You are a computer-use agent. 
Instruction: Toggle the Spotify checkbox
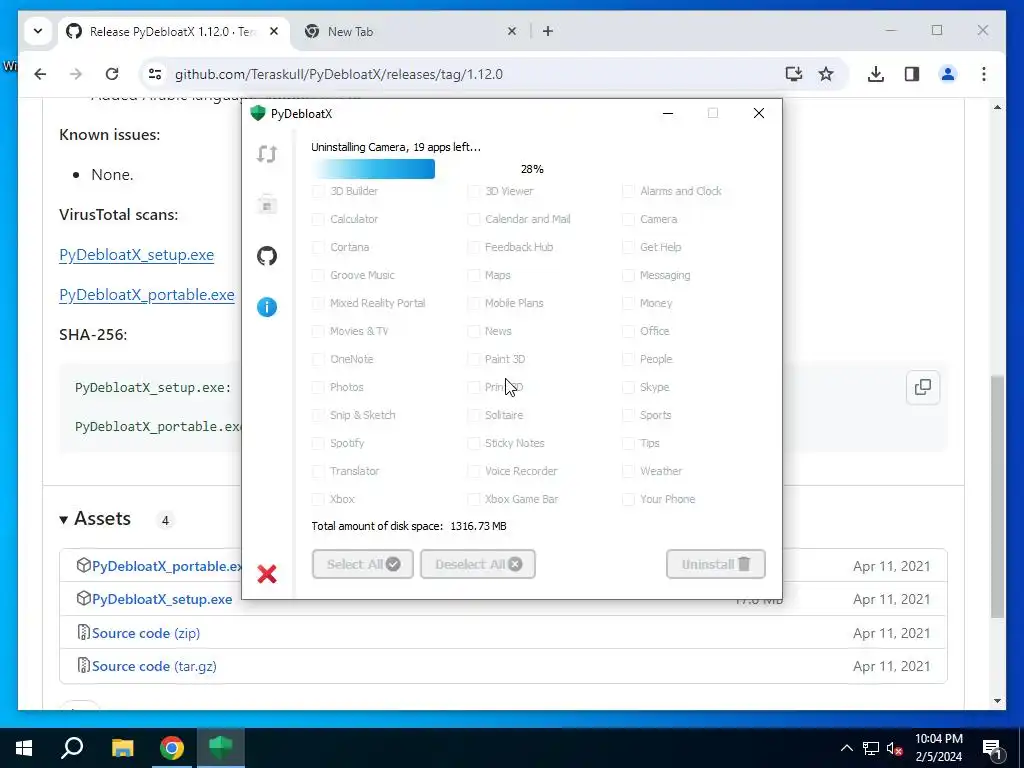point(318,443)
